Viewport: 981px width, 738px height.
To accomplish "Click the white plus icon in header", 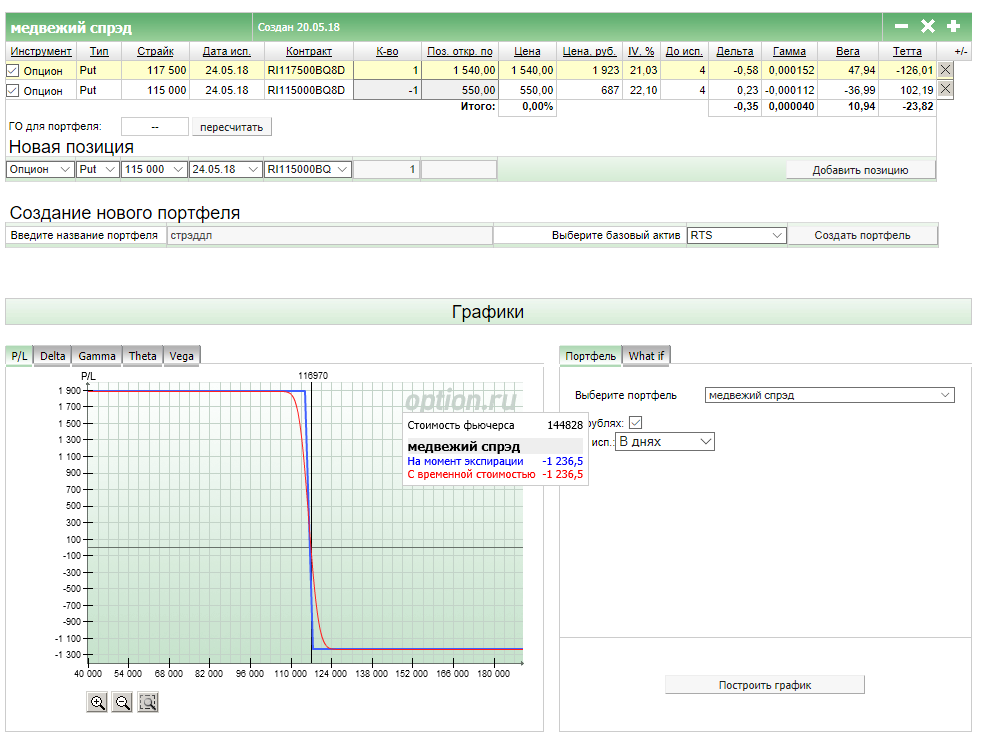I will (953, 27).
